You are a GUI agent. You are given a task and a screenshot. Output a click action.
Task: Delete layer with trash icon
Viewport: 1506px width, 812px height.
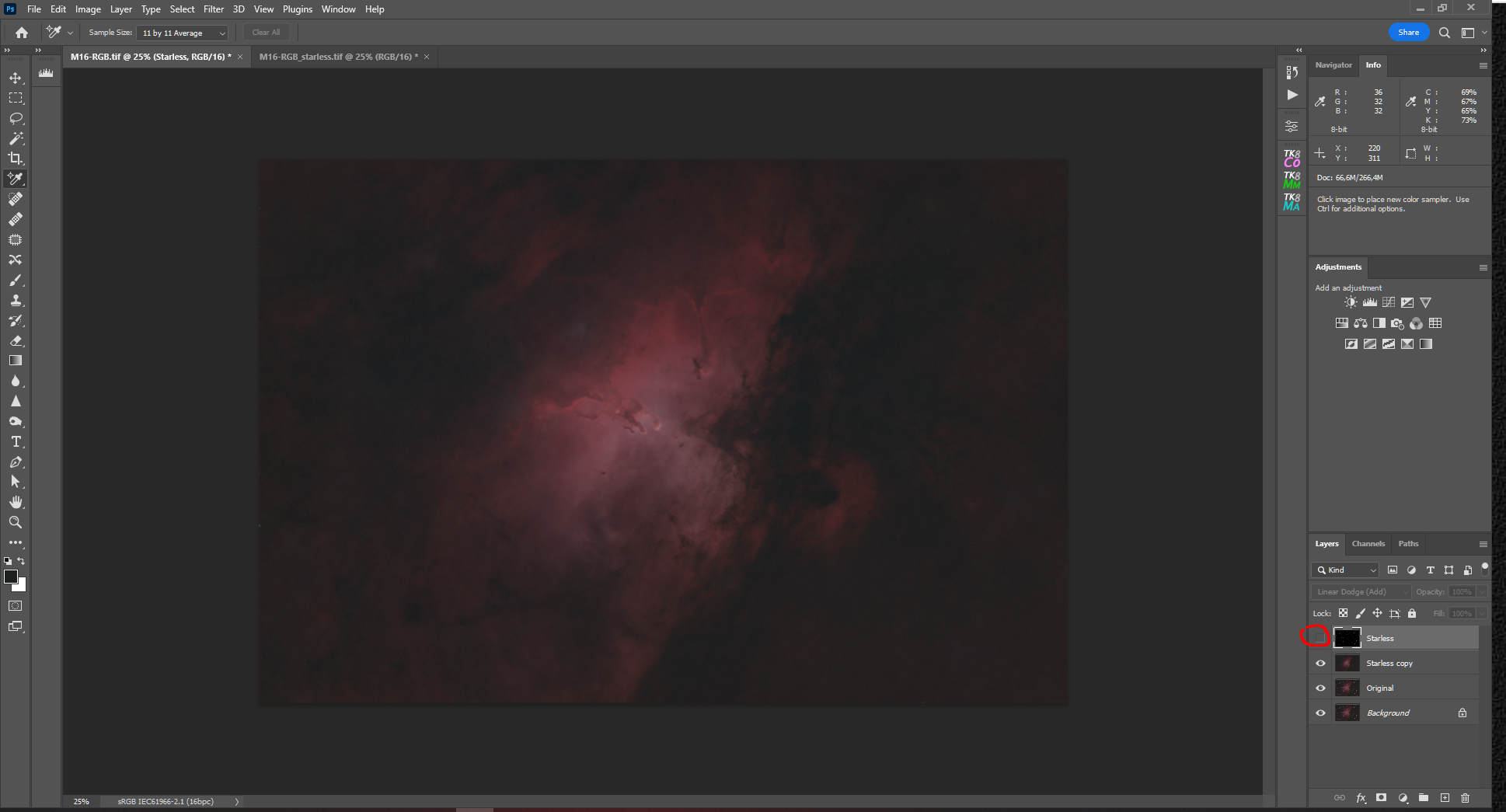click(x=1465, y=798)
